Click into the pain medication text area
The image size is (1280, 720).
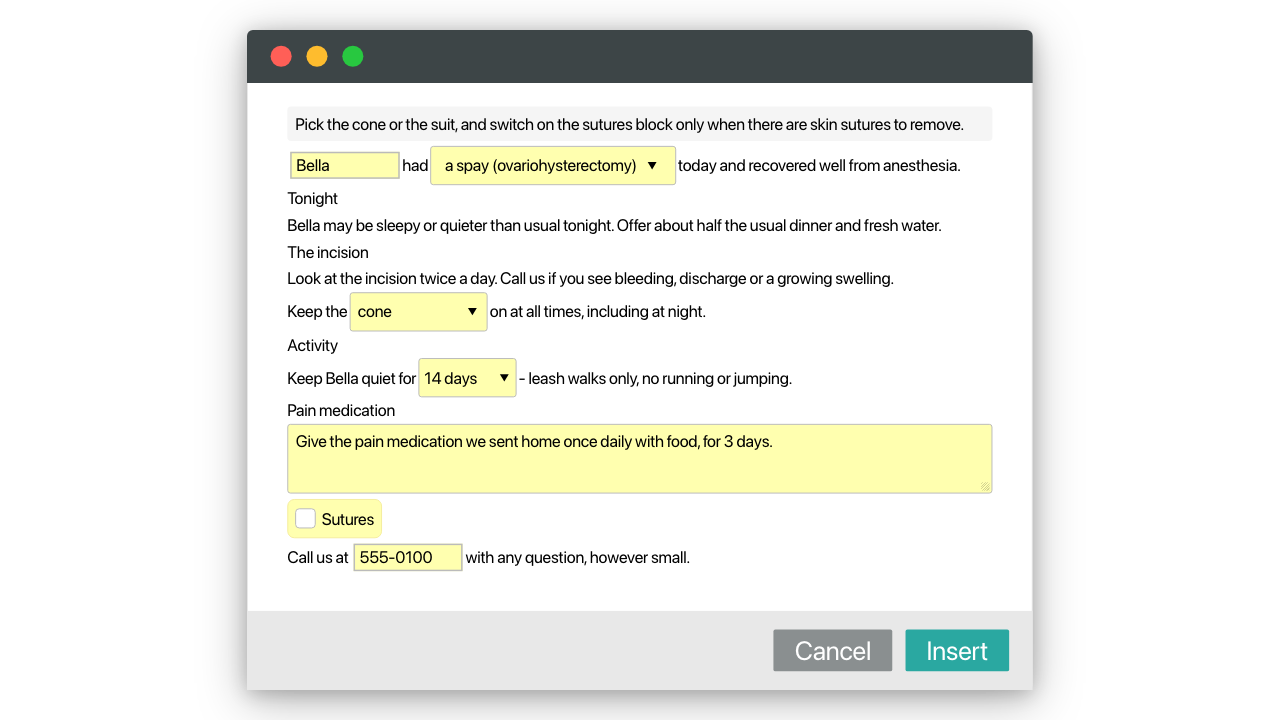click(x=639, y=459)
